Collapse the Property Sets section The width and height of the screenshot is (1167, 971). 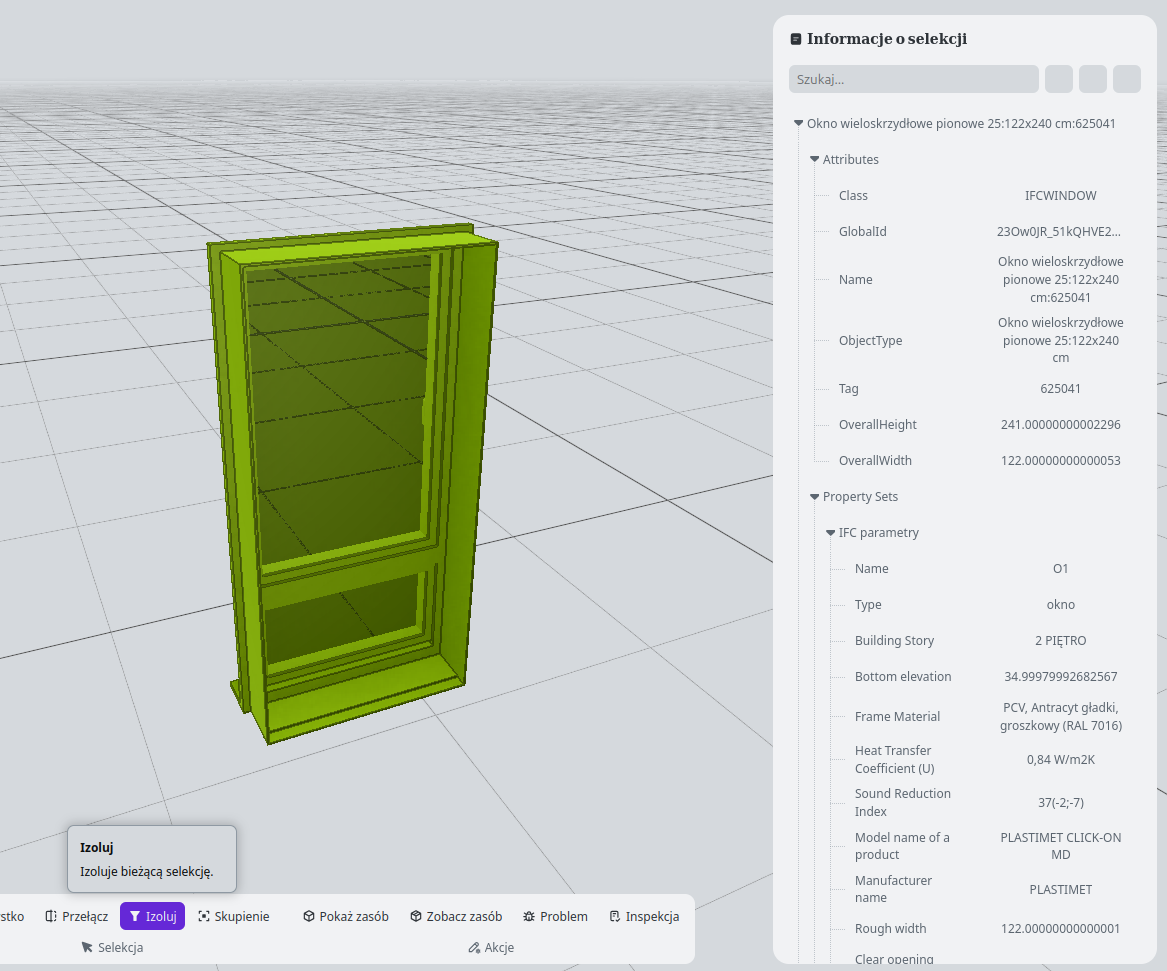(x=814, y=497)
